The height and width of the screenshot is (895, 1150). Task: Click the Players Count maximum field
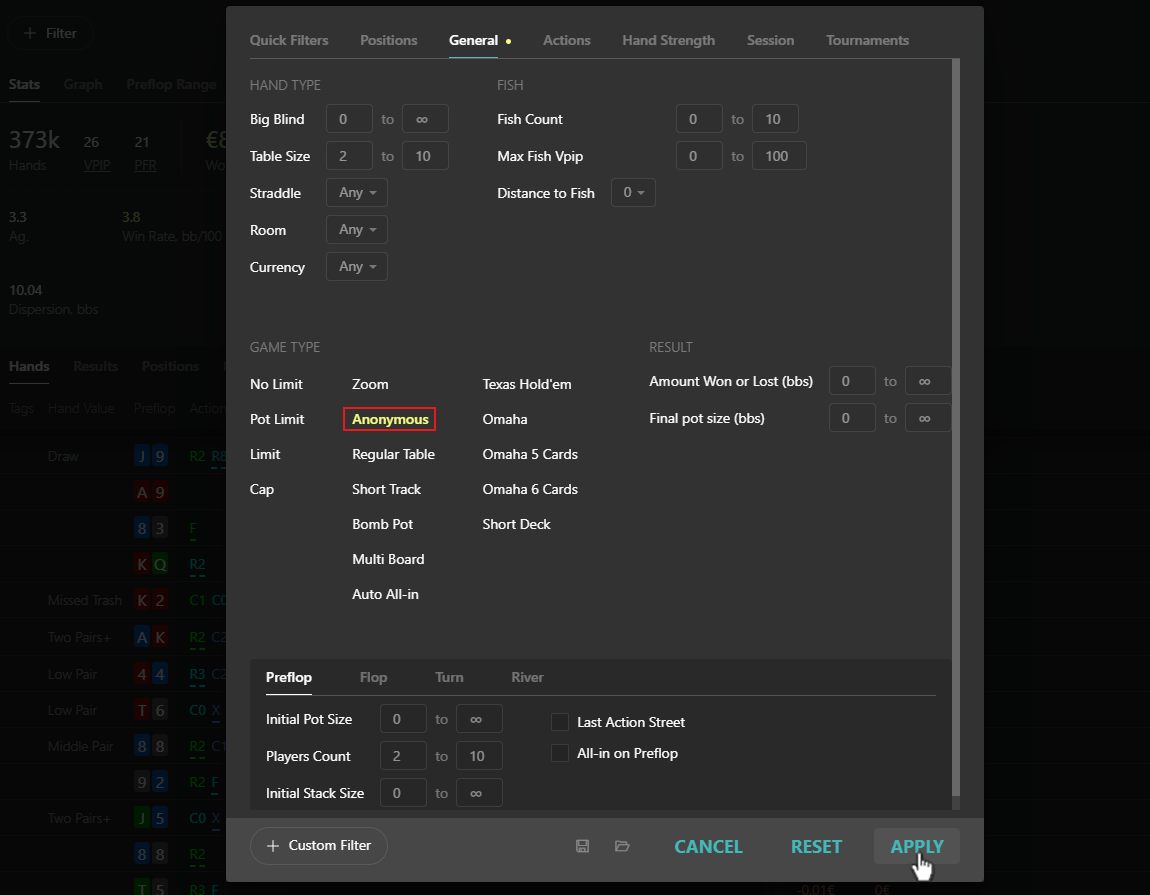(x=479, y=756)
